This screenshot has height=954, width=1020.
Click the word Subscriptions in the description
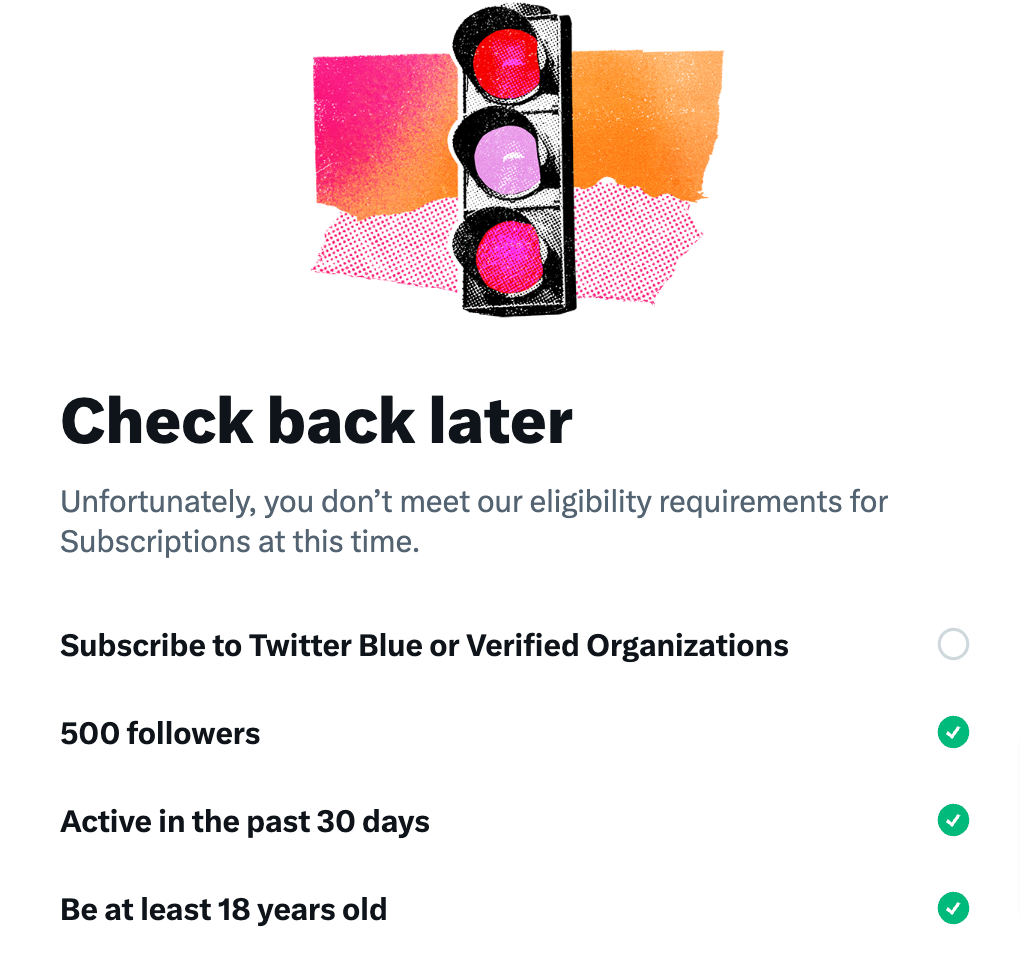click(155, 542)
